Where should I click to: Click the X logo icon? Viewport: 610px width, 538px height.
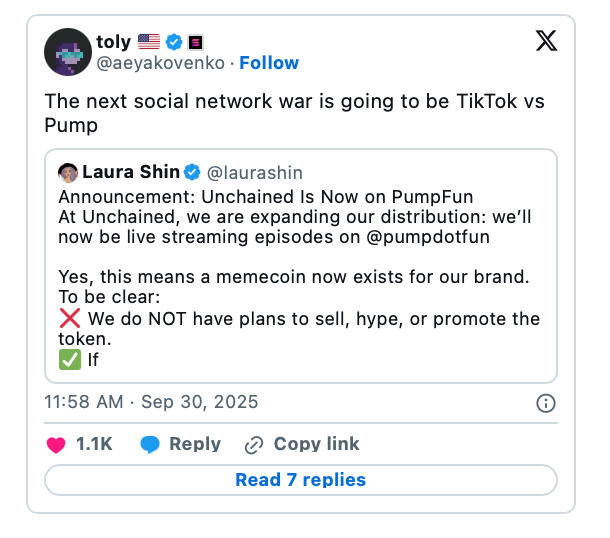click(545, 42)
